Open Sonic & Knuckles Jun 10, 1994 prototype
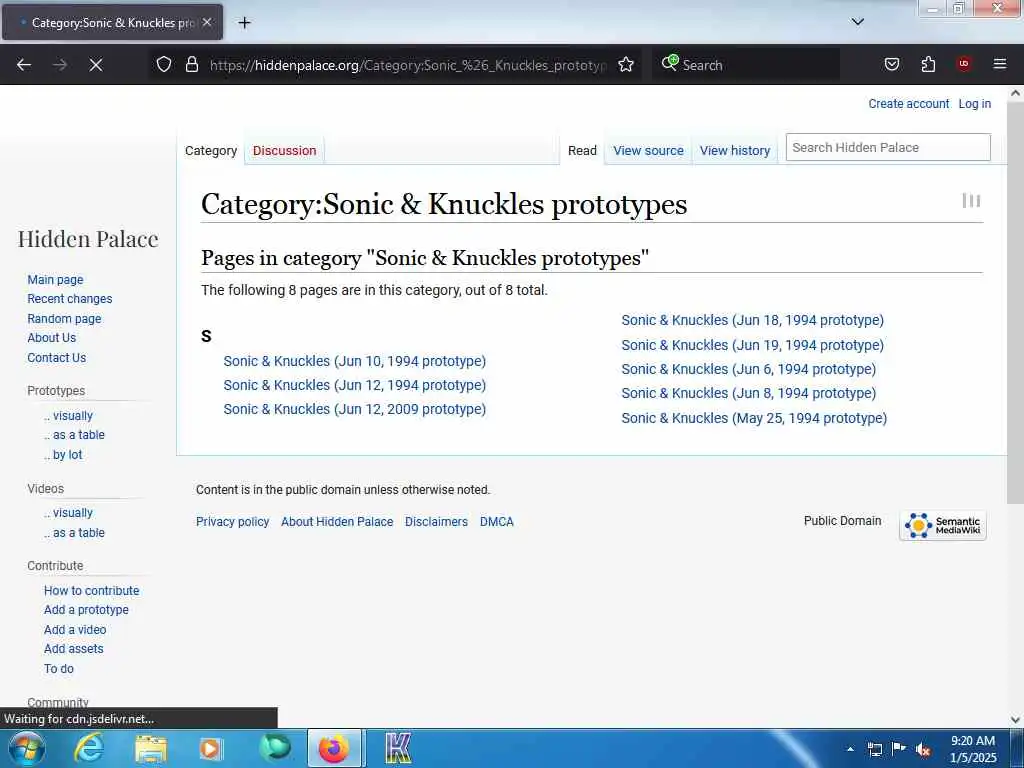 [x=355, y=361]
